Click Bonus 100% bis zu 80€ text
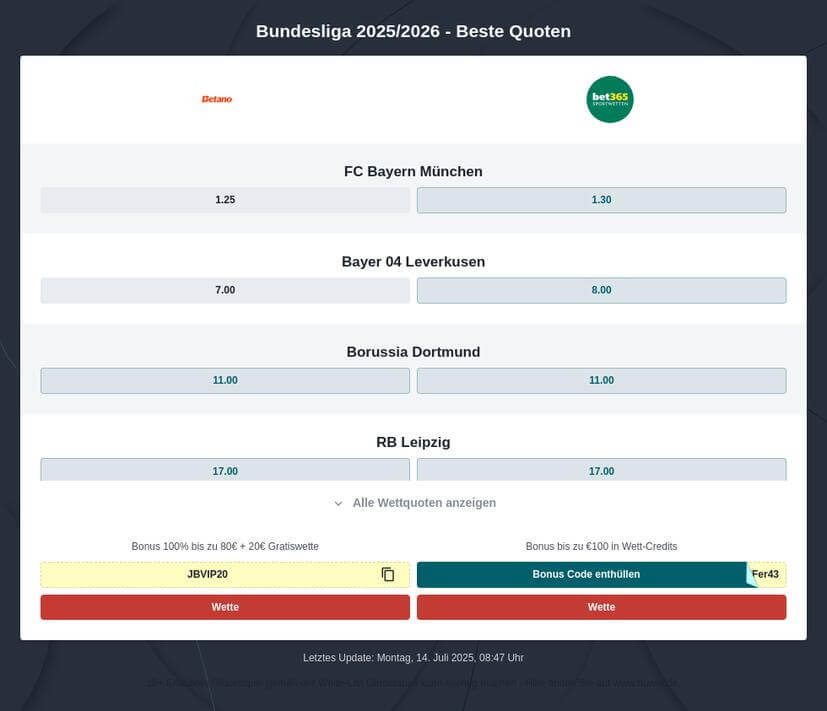The width and height of the screenshot is (827, 711). click(225, 546)
